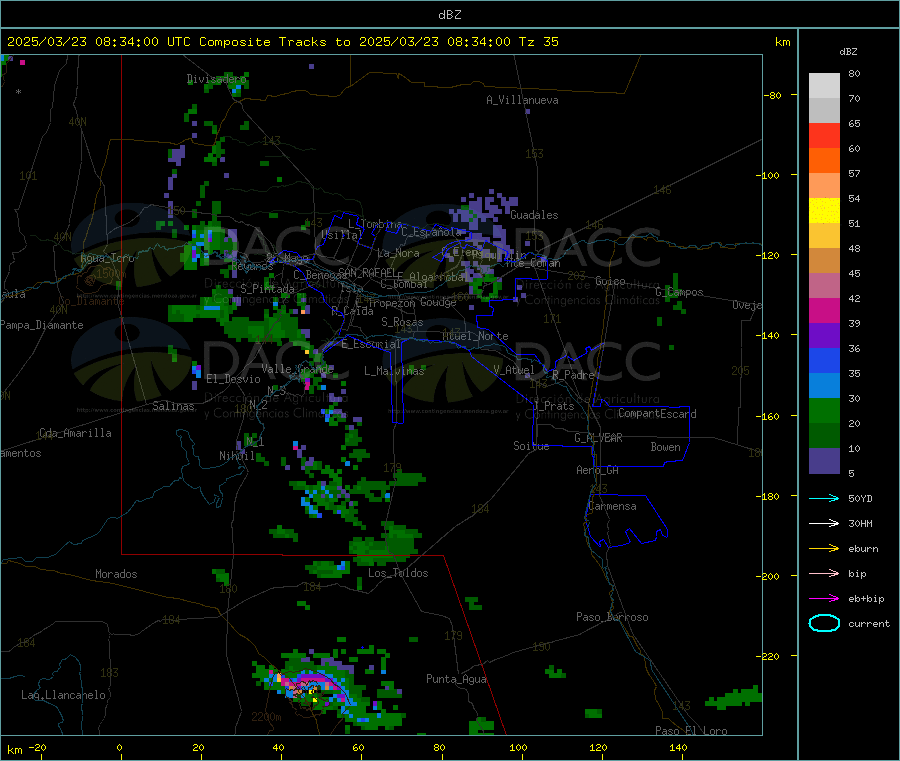The image size is (900, 761).
Task: Click the Agua_Toro place label
Action: click(107, 258)
